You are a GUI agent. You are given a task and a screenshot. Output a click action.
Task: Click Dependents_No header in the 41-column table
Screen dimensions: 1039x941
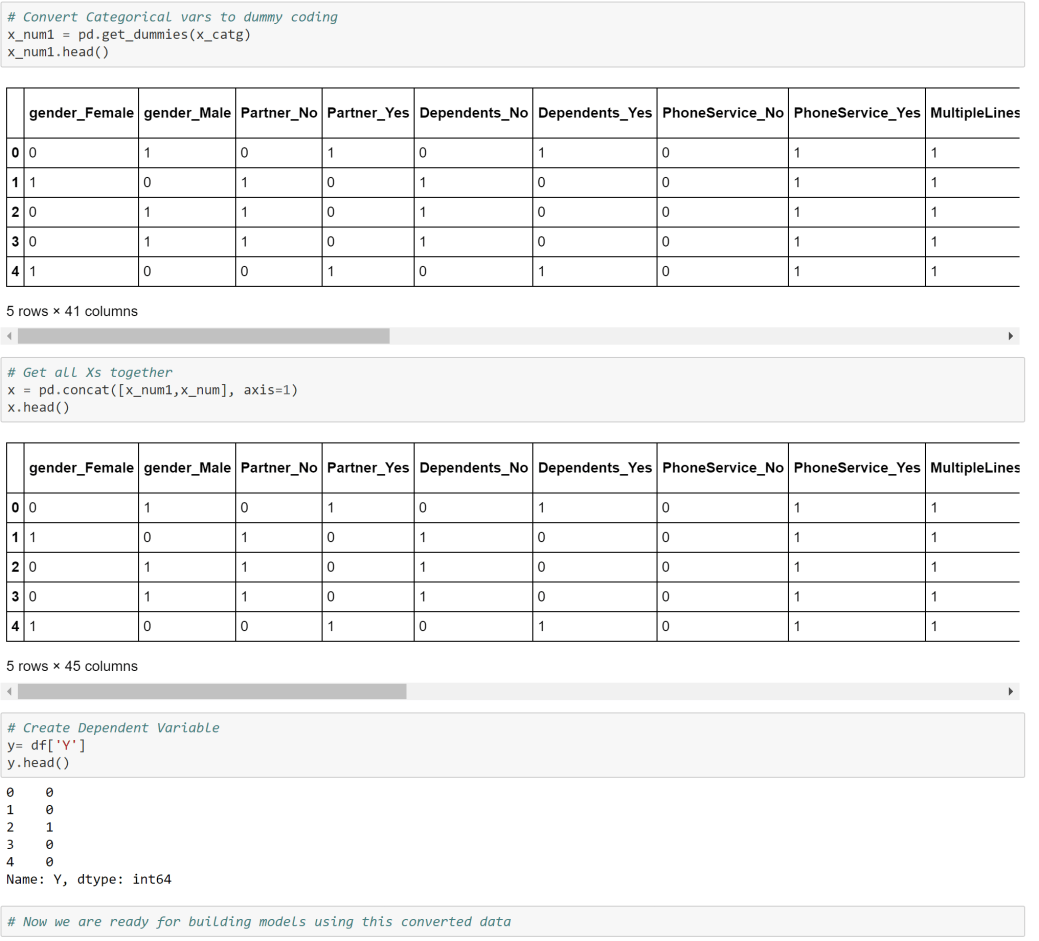coord(474,113)
